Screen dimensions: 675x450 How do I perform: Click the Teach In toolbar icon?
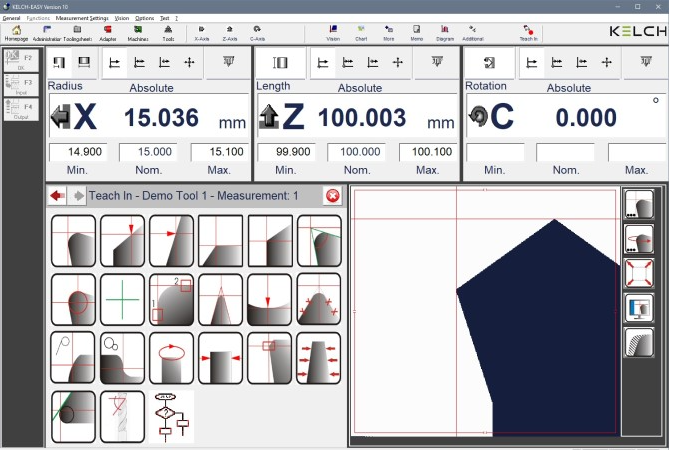coord(528,33)
